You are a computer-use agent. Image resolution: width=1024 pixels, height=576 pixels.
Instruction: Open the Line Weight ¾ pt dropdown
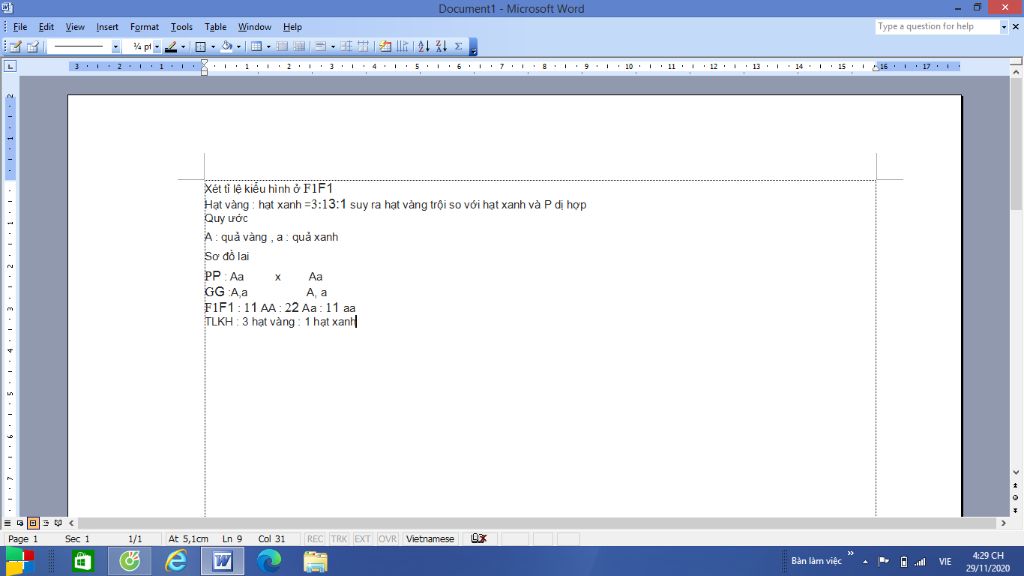tap(157, 46)
